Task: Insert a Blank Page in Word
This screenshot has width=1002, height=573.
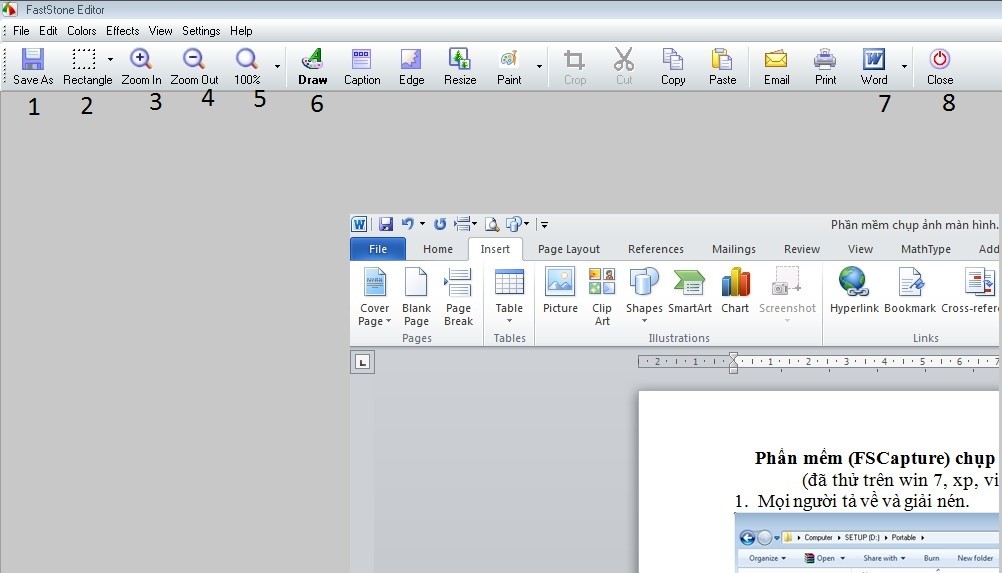Action: point(416,297)
